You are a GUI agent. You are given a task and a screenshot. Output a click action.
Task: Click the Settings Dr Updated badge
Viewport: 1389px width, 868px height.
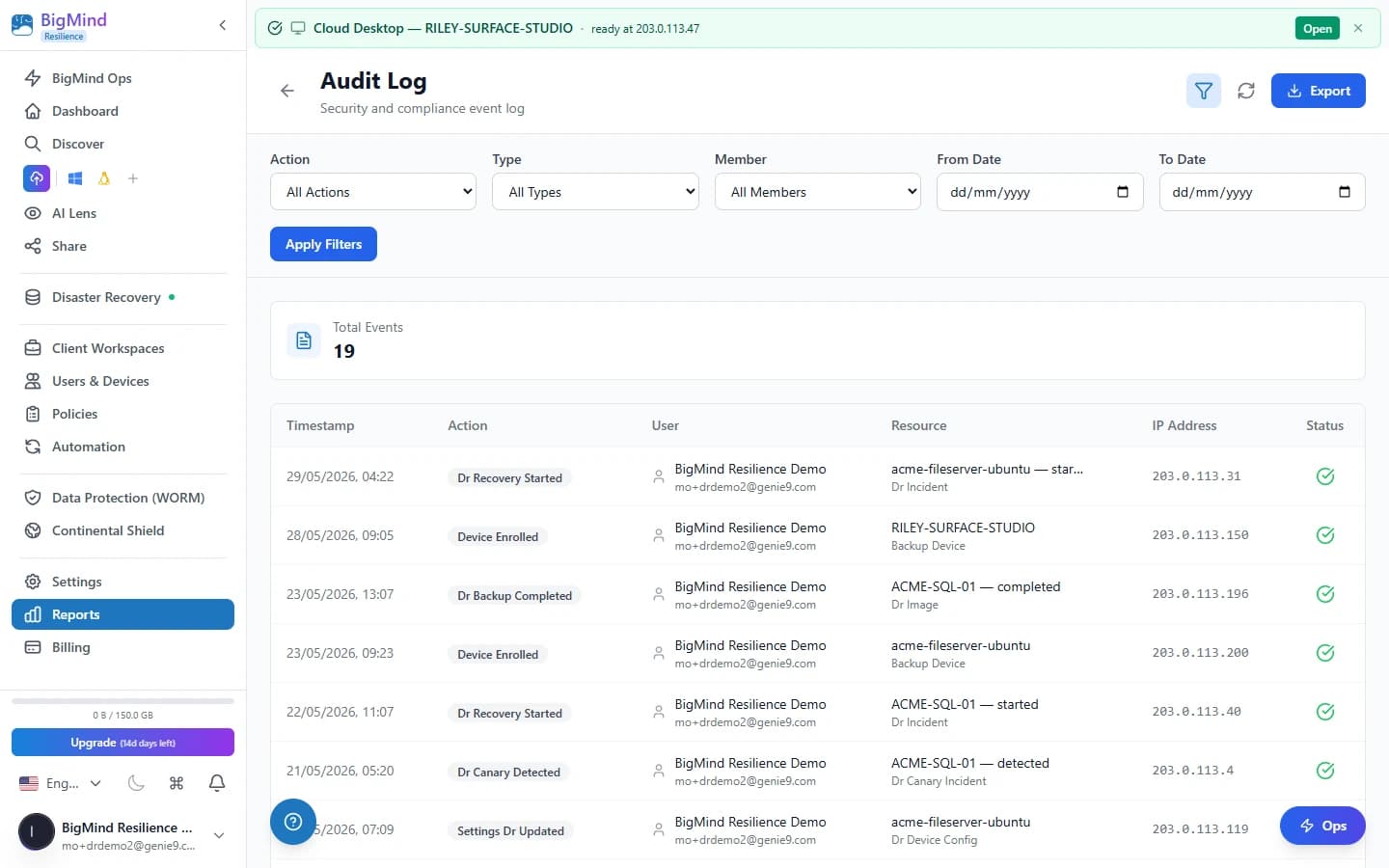coord(510,830)
